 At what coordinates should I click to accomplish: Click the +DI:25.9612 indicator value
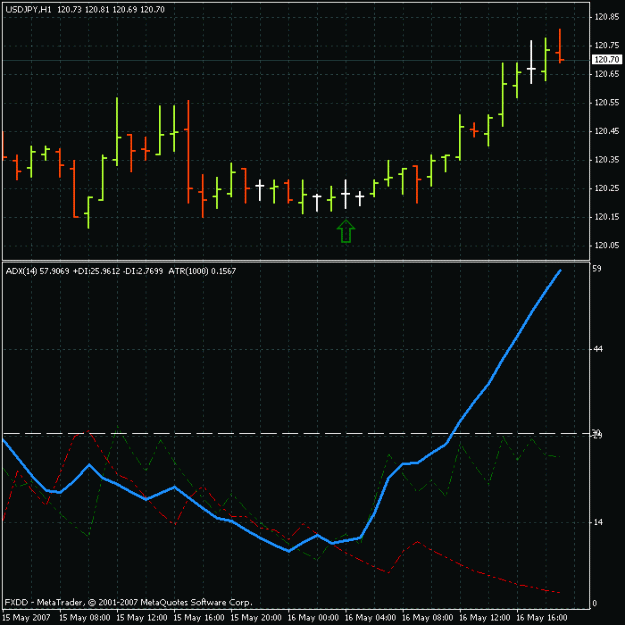point(97,271)
